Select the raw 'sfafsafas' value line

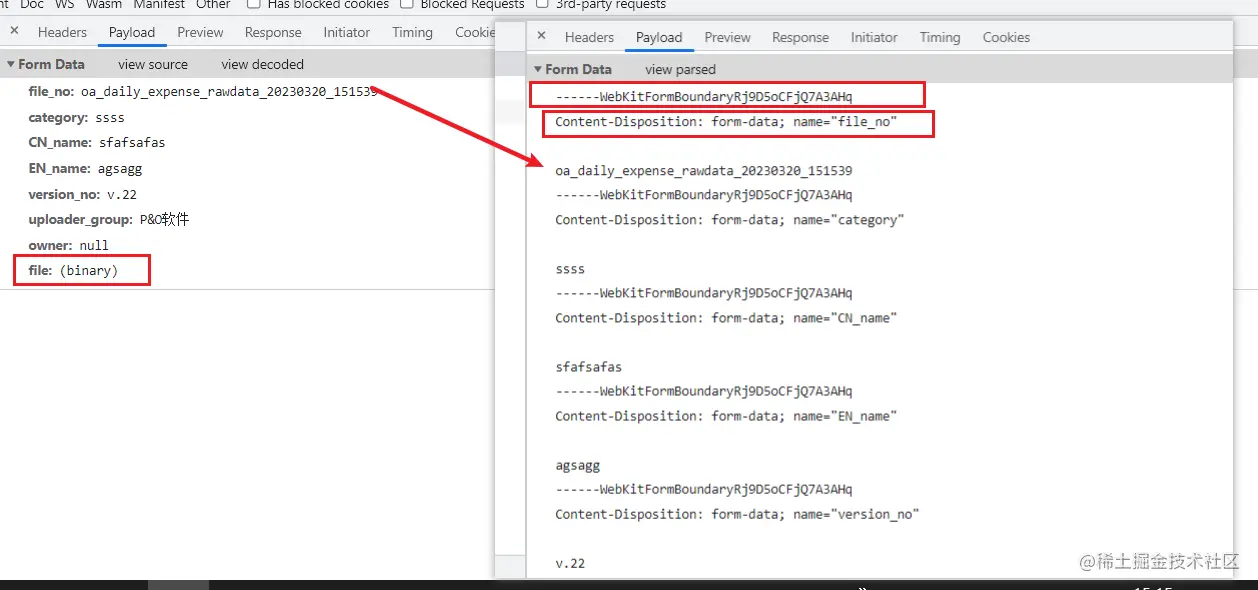pos(588,367)
